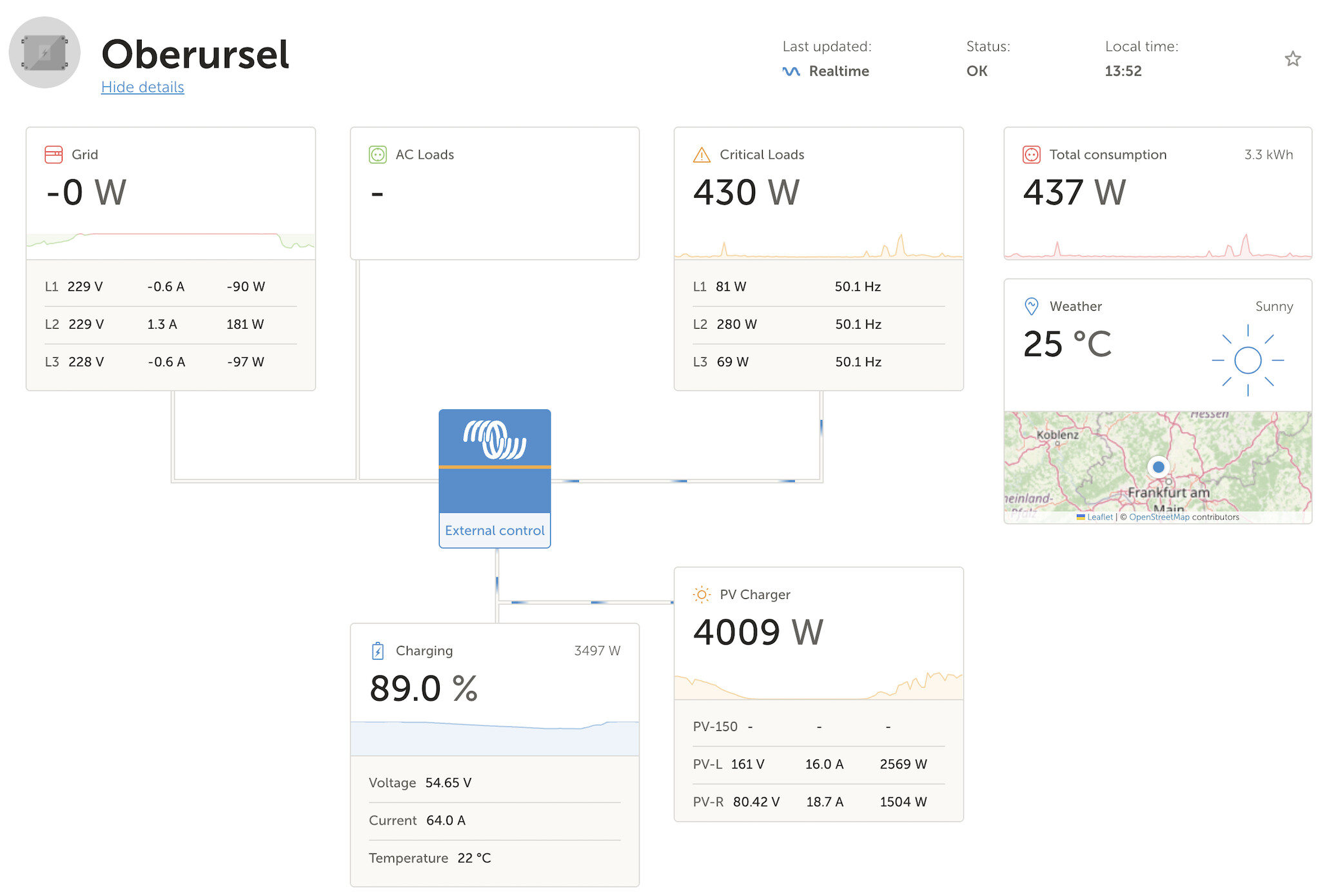Click the Hide details link
Image resolution: width=1327 pixels, height=896 pixels.
[x=143, y=87]
